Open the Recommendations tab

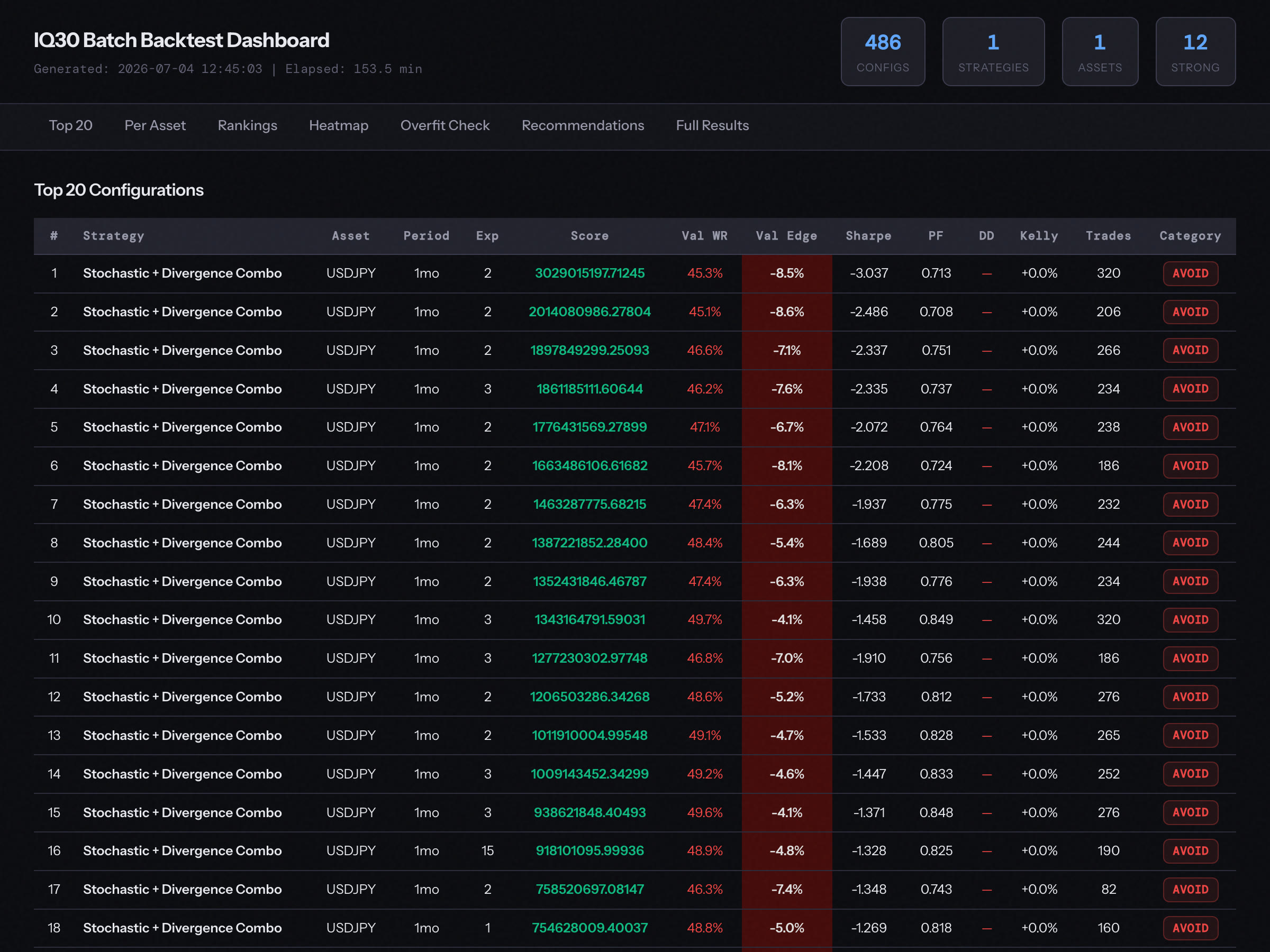pos(583,126)
